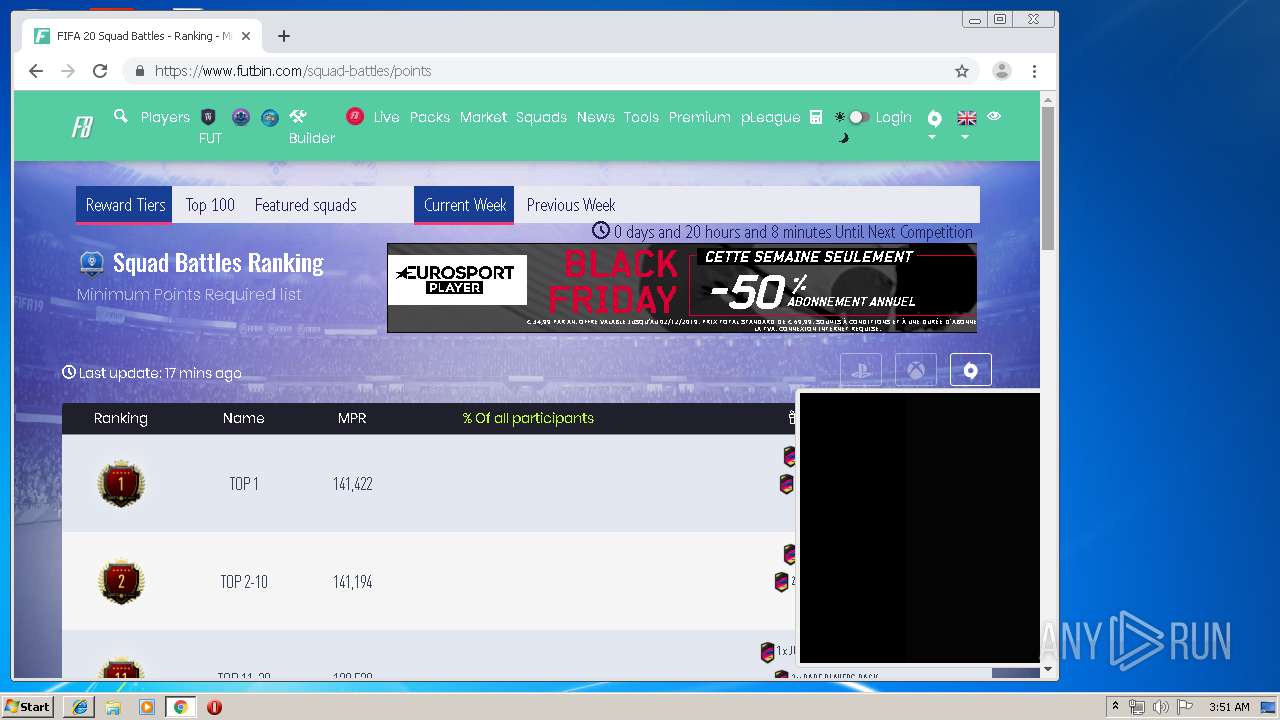The width and height of the screenshot is (1280, 720).
Task: Open the Premium menu item
Action: click(x=700, y=117)
